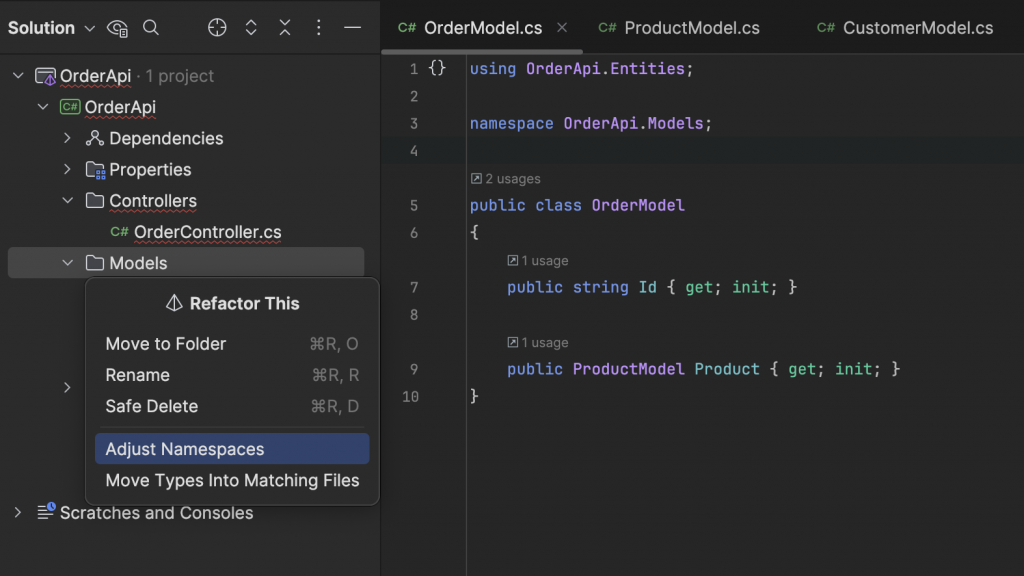The height and width of the screenshot is (576, 1024).
Task: Click the locate file crosshair icon
Action: click(x=217, y=28)
